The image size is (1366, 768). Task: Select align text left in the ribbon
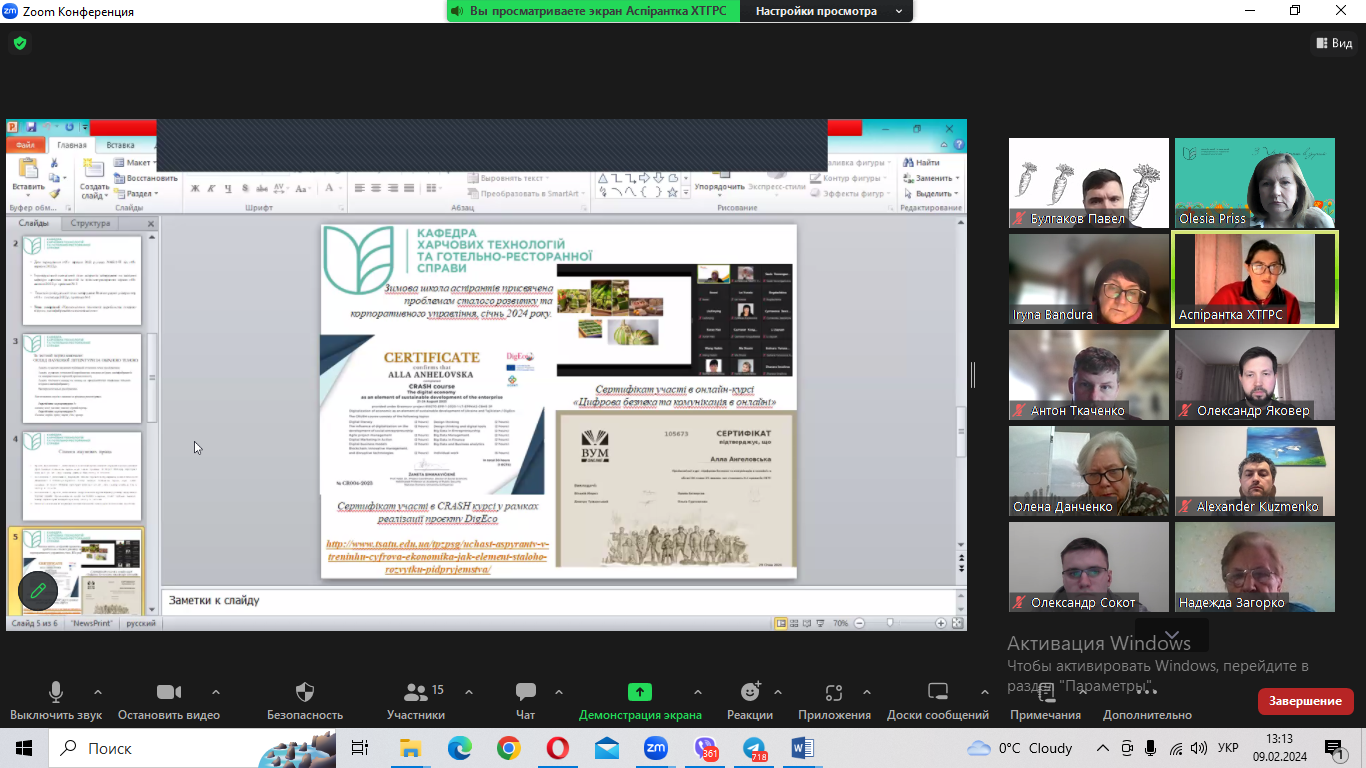(x=359, y=188)
